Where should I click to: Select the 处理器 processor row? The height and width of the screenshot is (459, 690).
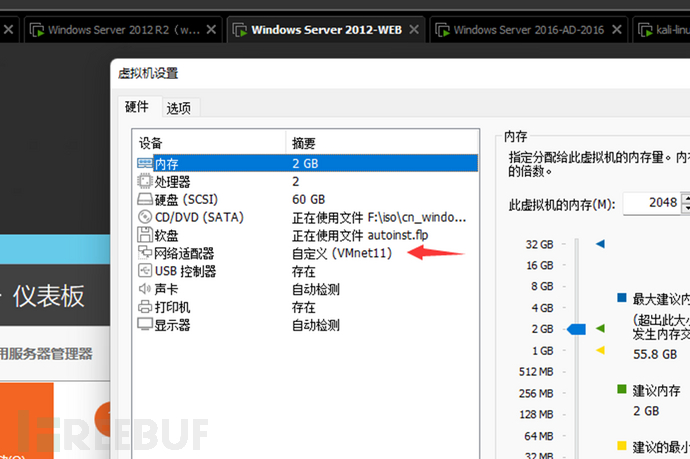307,181
